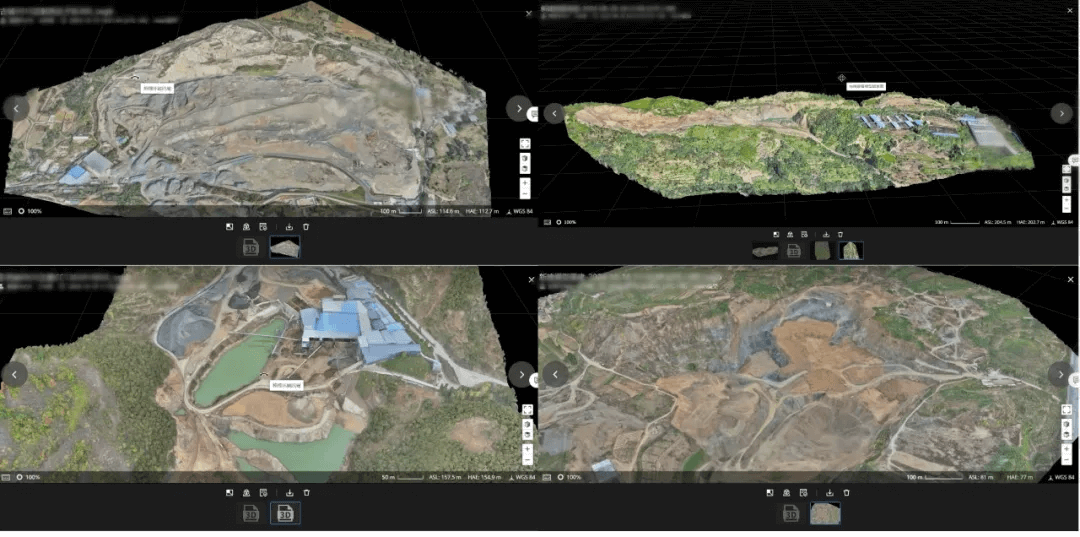Zoom in on the ASL 81 m model
The width and height of the screenshot is (1080, 537).
tap(1066, 448)
